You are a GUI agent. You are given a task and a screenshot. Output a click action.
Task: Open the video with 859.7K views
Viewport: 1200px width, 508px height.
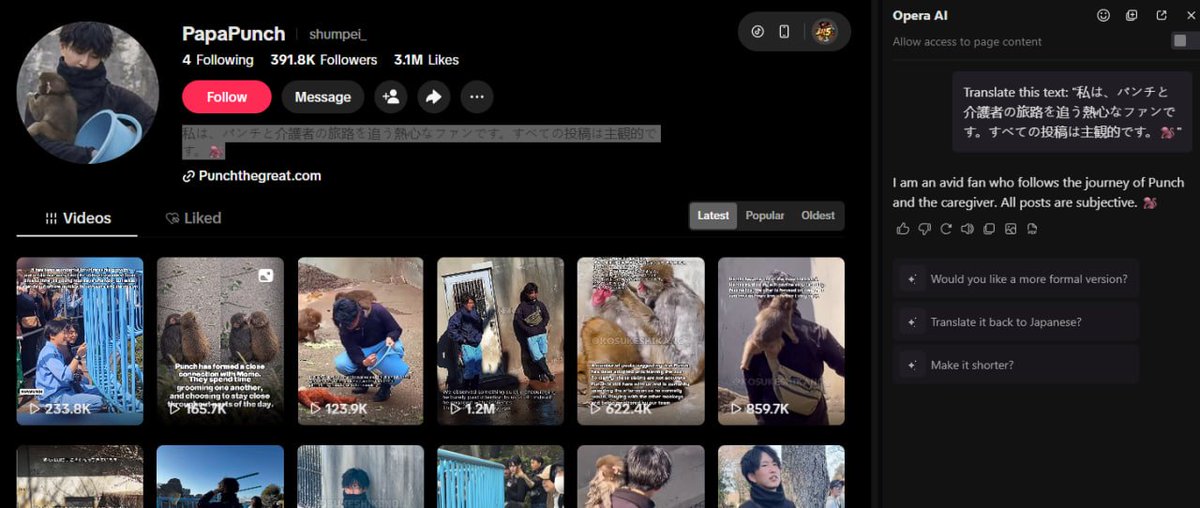click(x=781, y=341)
